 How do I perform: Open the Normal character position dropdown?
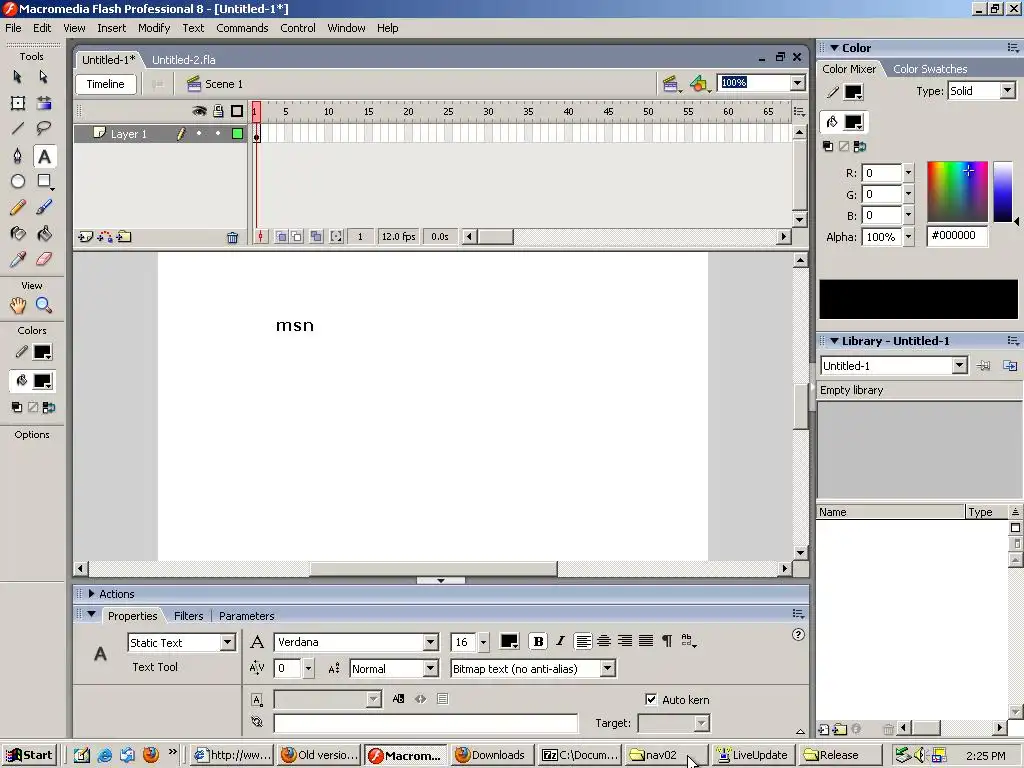click(430, 669)
